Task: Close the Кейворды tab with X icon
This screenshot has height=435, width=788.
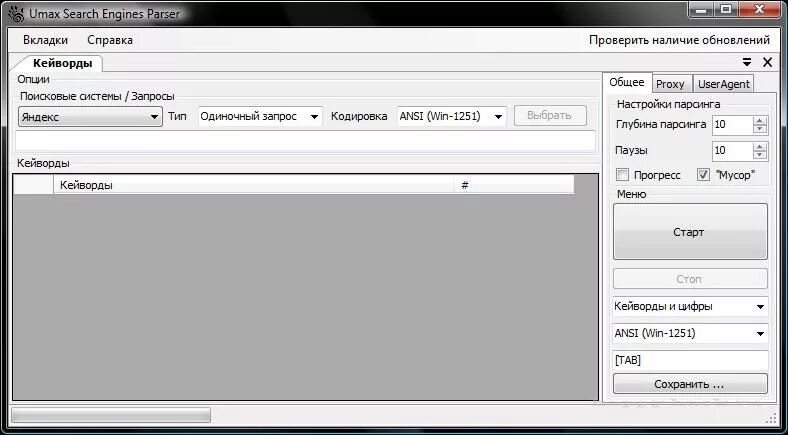Action: pos(767,62)
